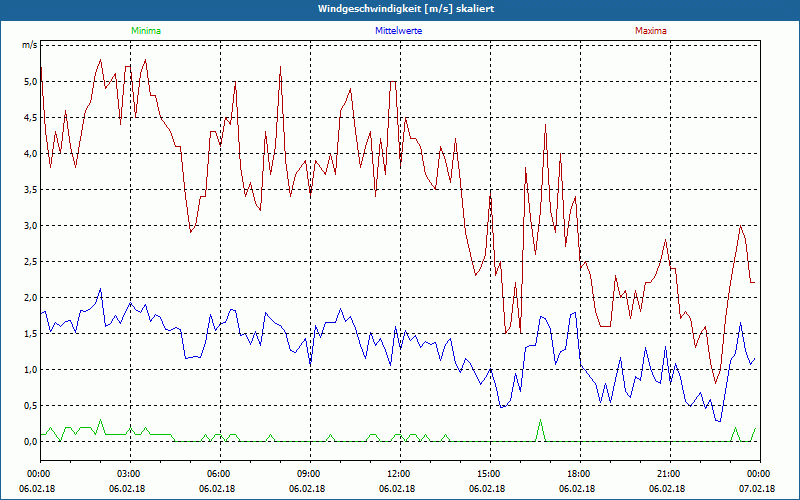800x500 pixels.
Task: Click the 3,5 y-axis value
Action: tap(31, 190)
